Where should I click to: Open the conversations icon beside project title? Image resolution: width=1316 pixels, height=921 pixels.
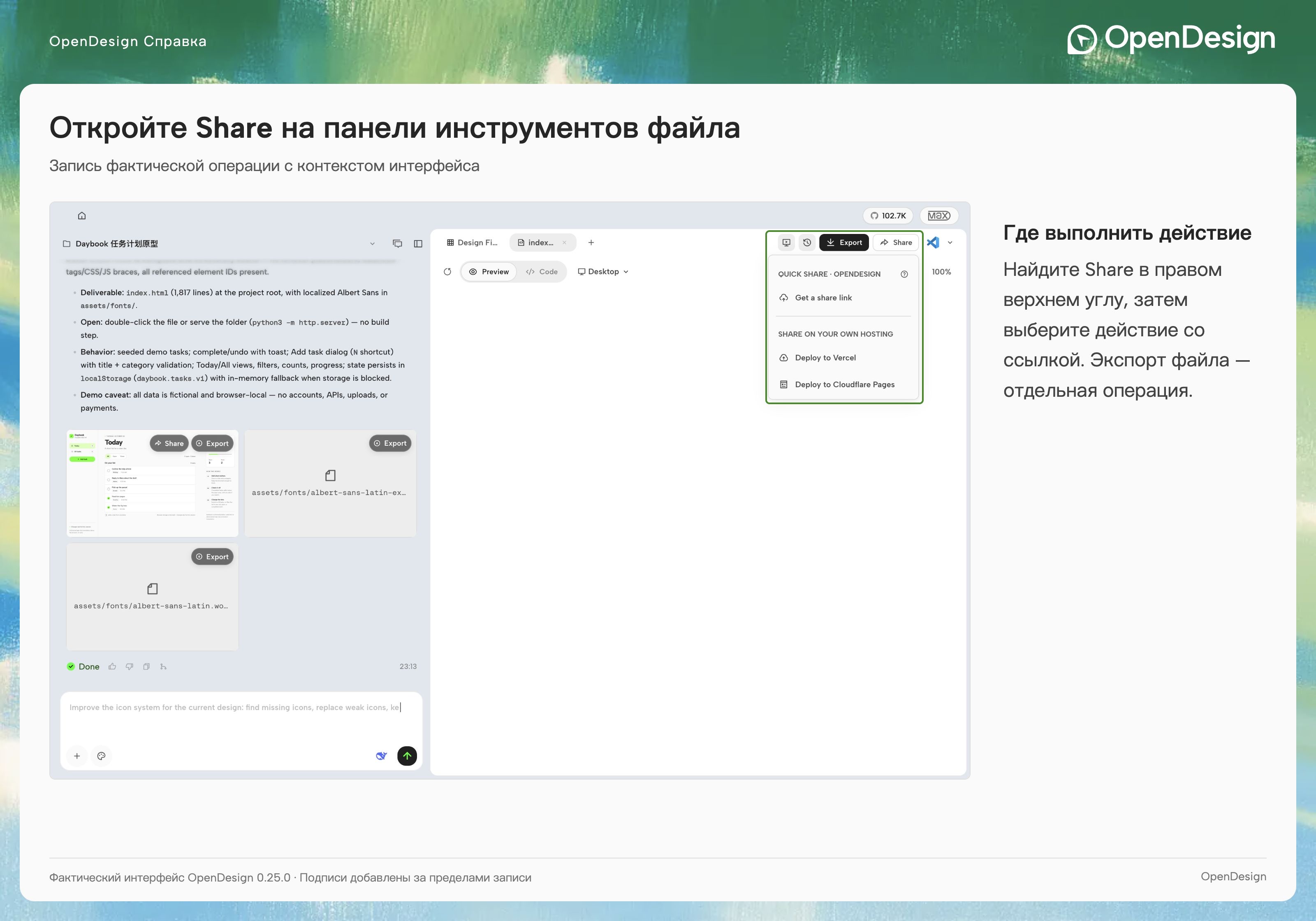point(397,243)
